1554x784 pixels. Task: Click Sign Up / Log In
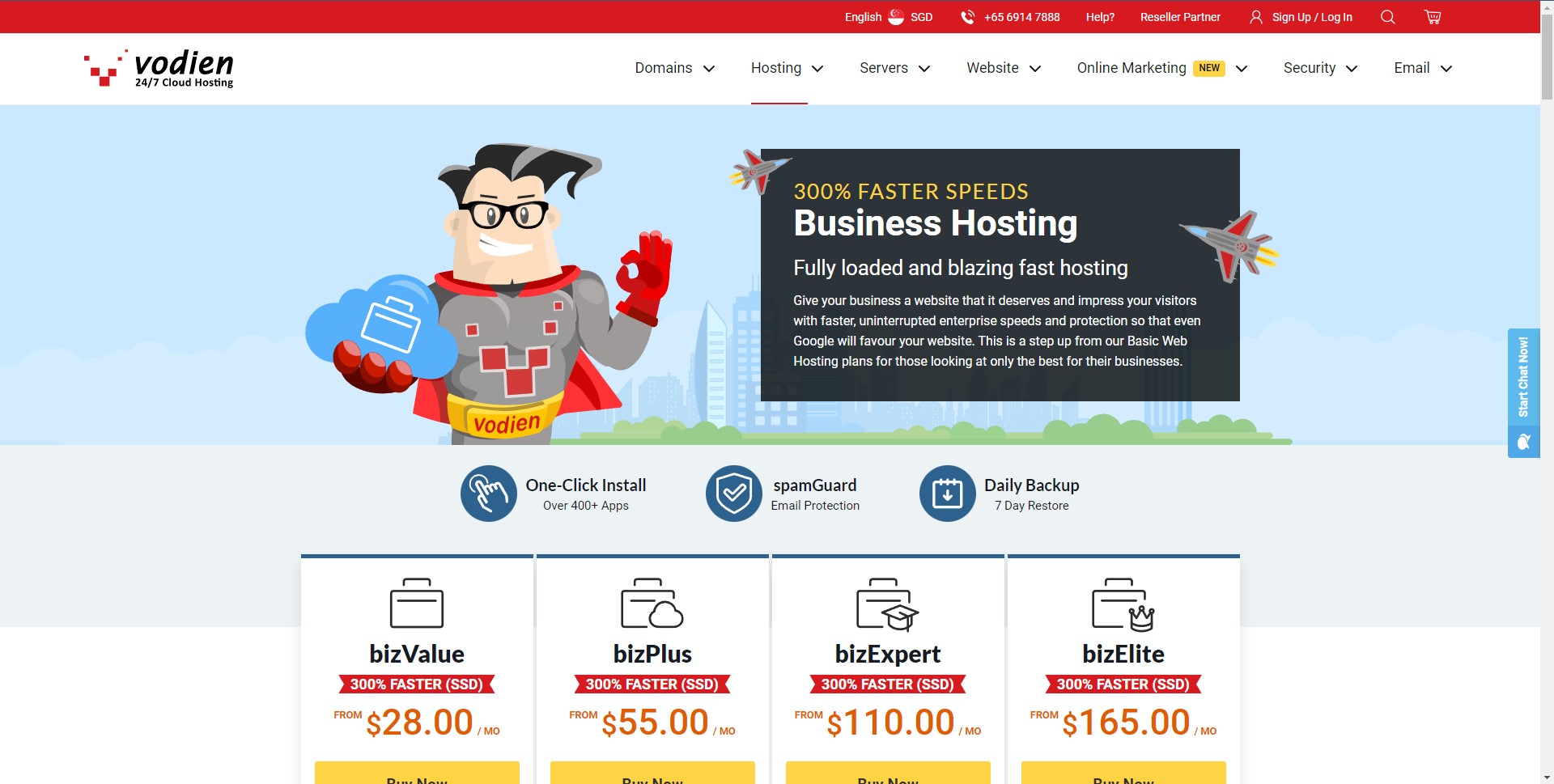pyautogui.click(x=1312, y=17)
